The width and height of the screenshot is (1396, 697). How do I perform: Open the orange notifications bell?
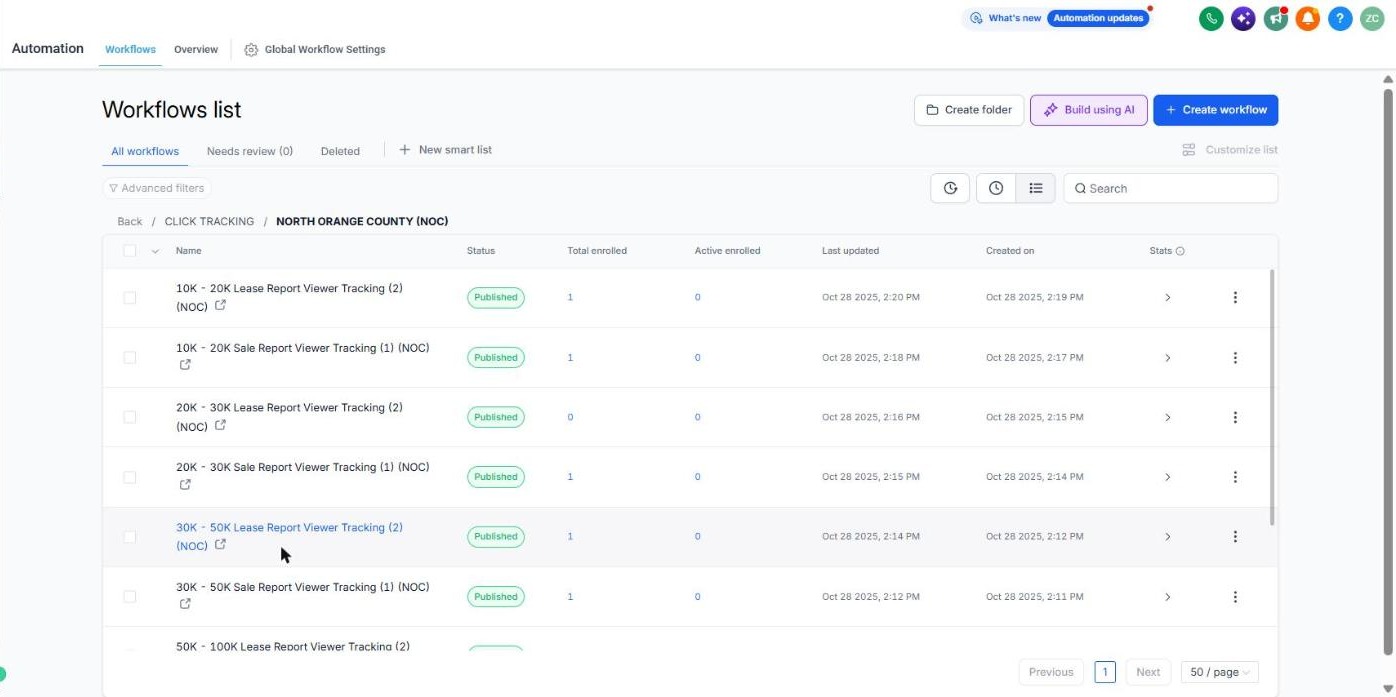click(1308, 18)
